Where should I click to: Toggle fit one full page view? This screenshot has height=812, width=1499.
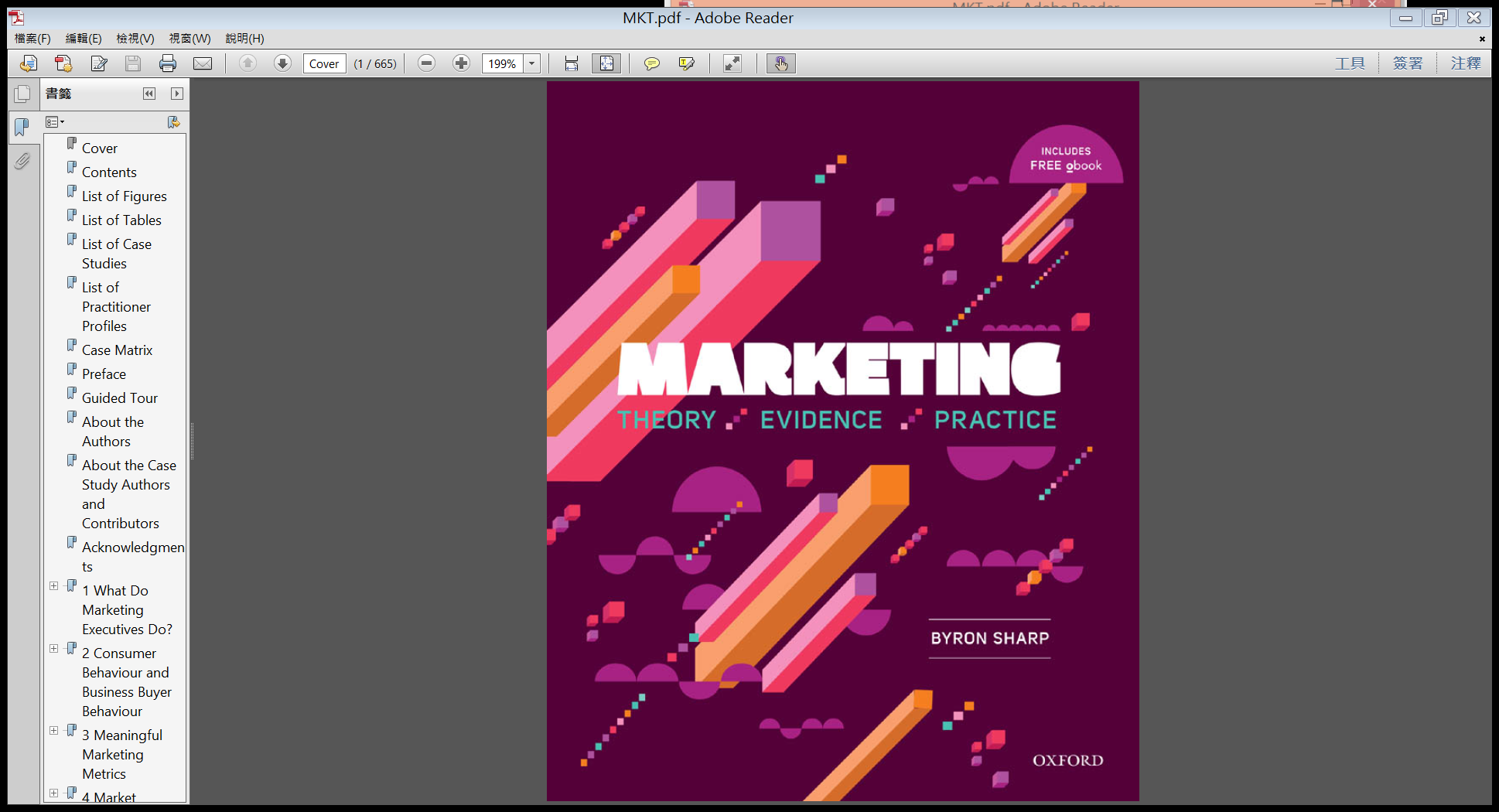point(606,63)
